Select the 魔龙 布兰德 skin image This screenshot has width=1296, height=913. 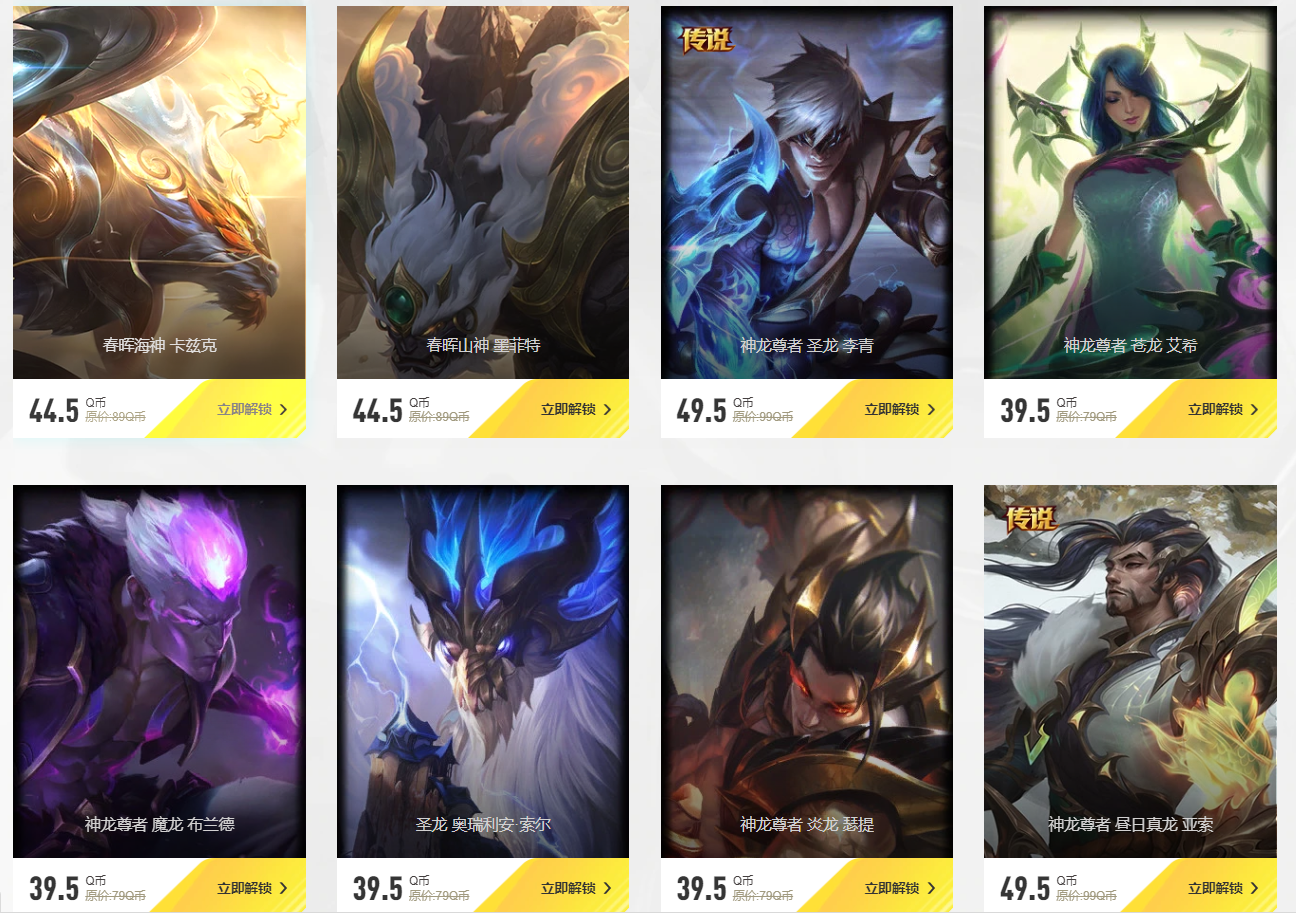[159, 671]
